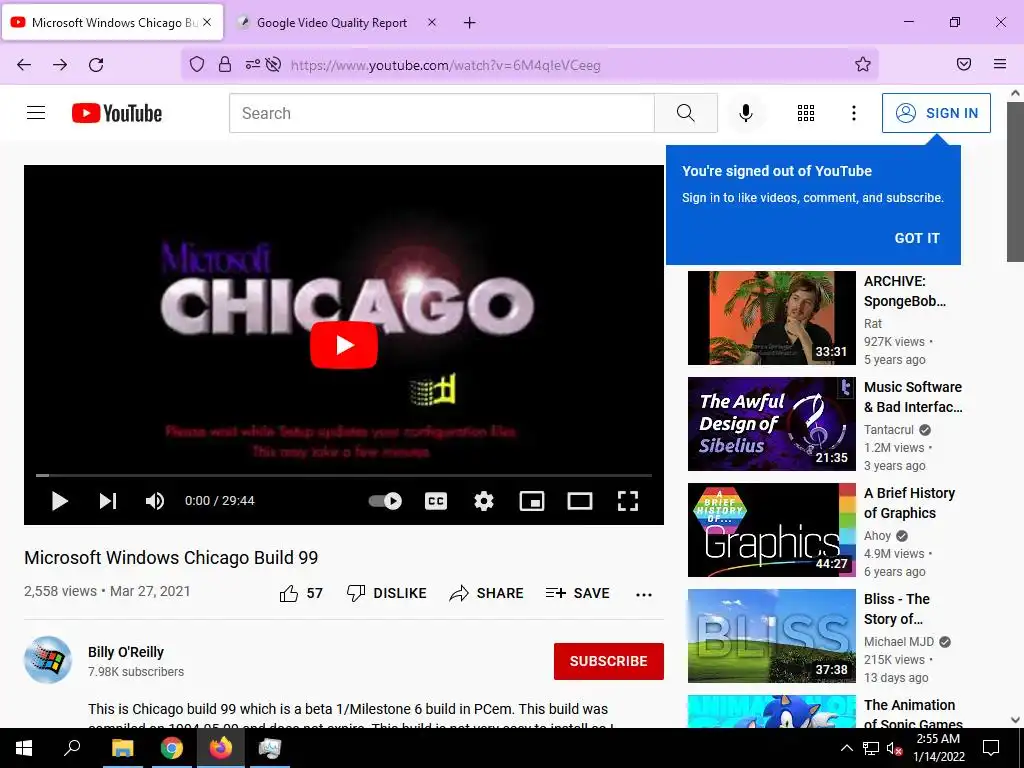This screenshot has width=1024, height=768.
Task: Open the Tantacrul channel name
Action: (889, 430)
